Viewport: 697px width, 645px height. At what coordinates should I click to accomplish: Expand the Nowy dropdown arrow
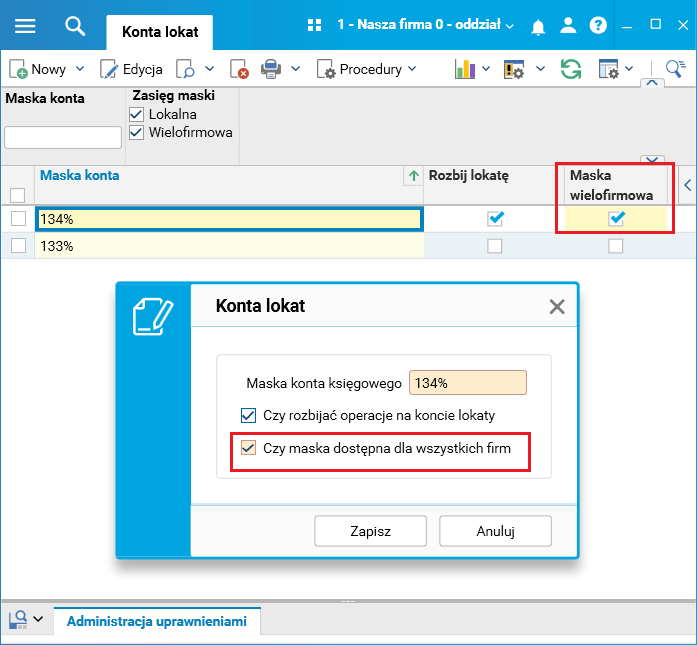[x=80, y=69]
